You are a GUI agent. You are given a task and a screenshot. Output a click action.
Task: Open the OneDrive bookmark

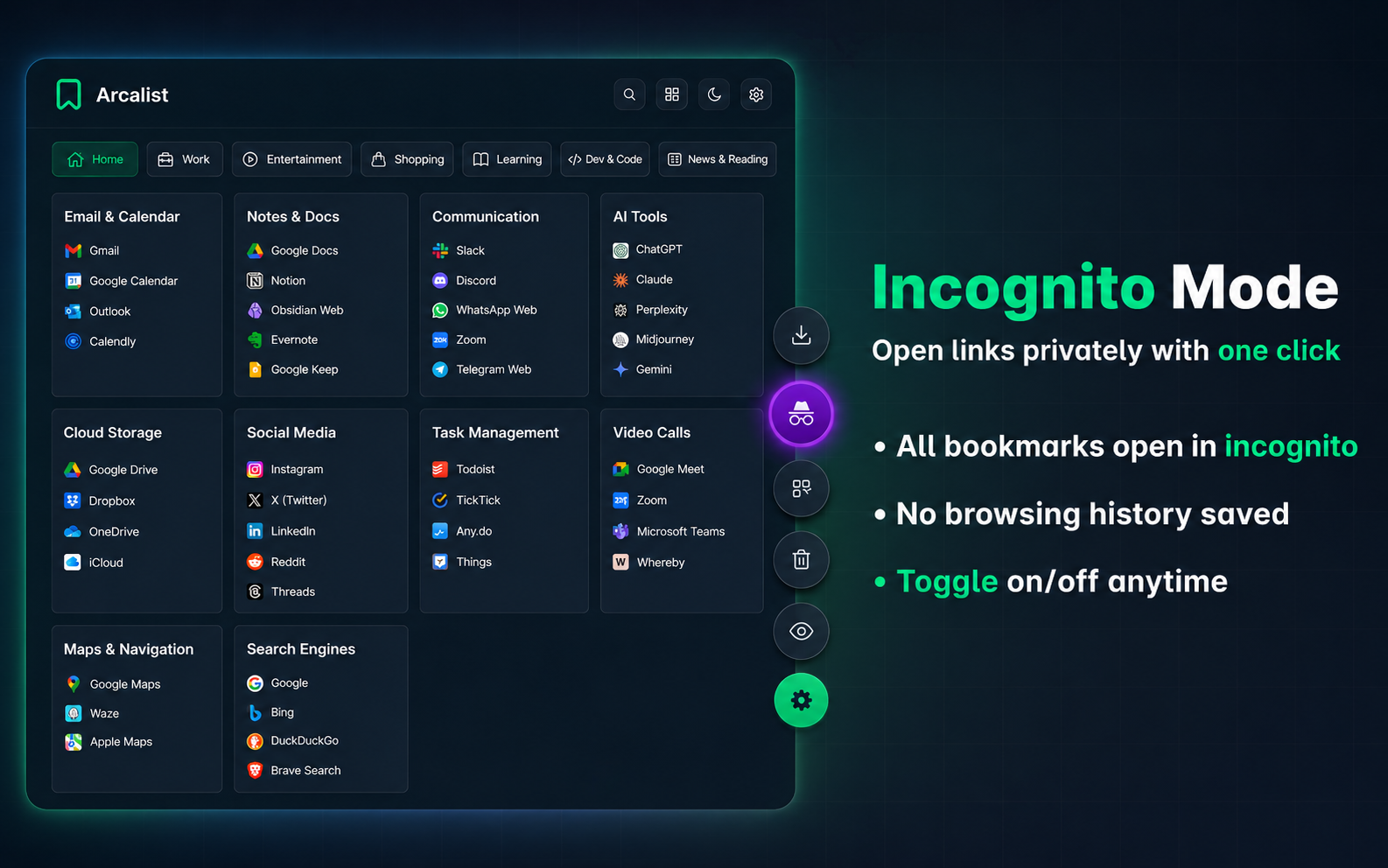point(102,532)
